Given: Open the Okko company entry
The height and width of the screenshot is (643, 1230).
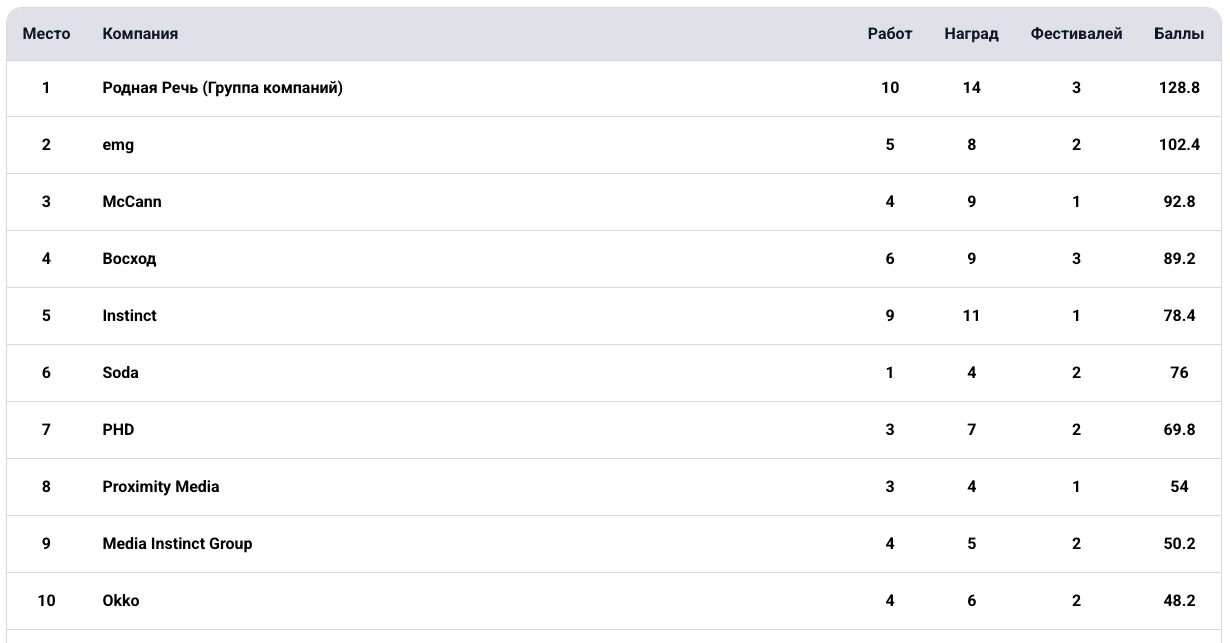Looking at the screenshot, I should [121, 601].
